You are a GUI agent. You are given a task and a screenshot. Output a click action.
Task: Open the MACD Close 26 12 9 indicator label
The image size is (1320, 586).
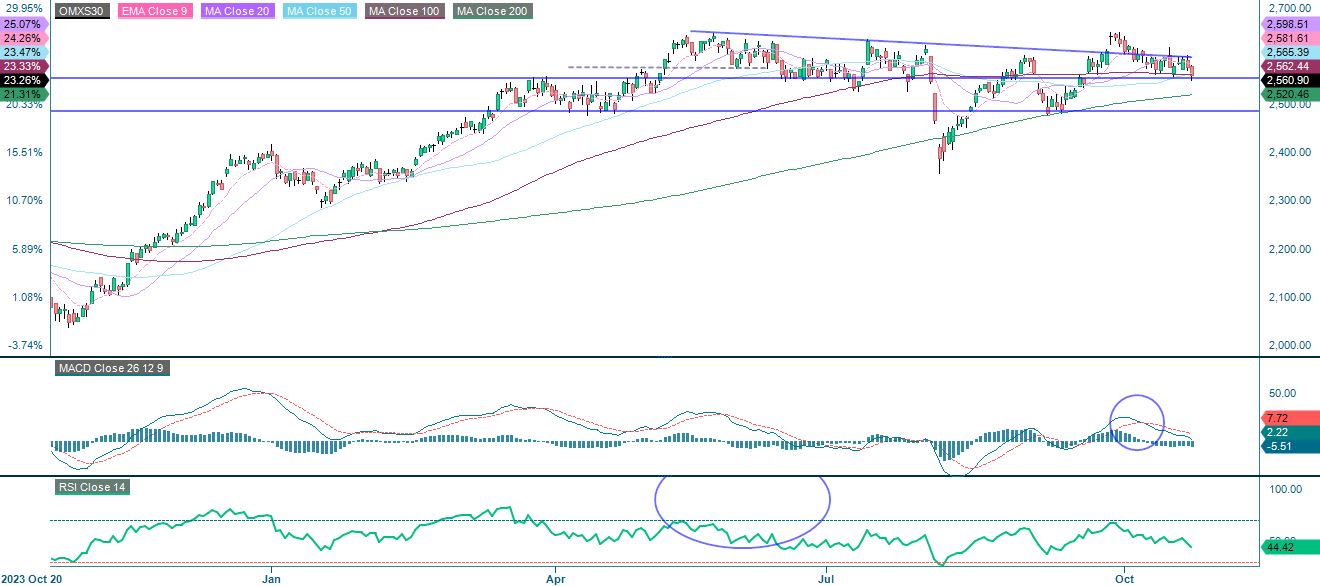coord(111,368)
